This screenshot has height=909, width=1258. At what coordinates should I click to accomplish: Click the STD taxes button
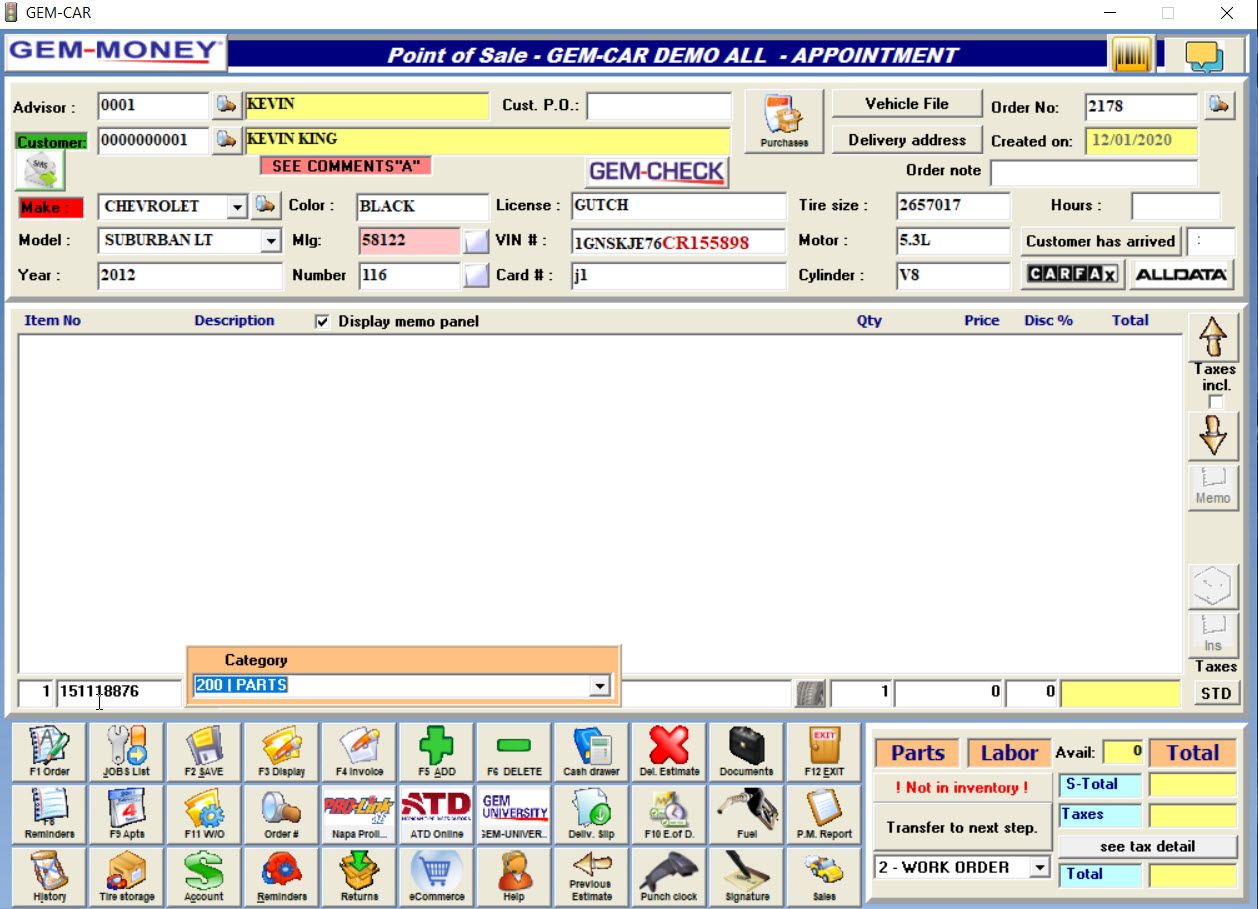point(1216,694)
